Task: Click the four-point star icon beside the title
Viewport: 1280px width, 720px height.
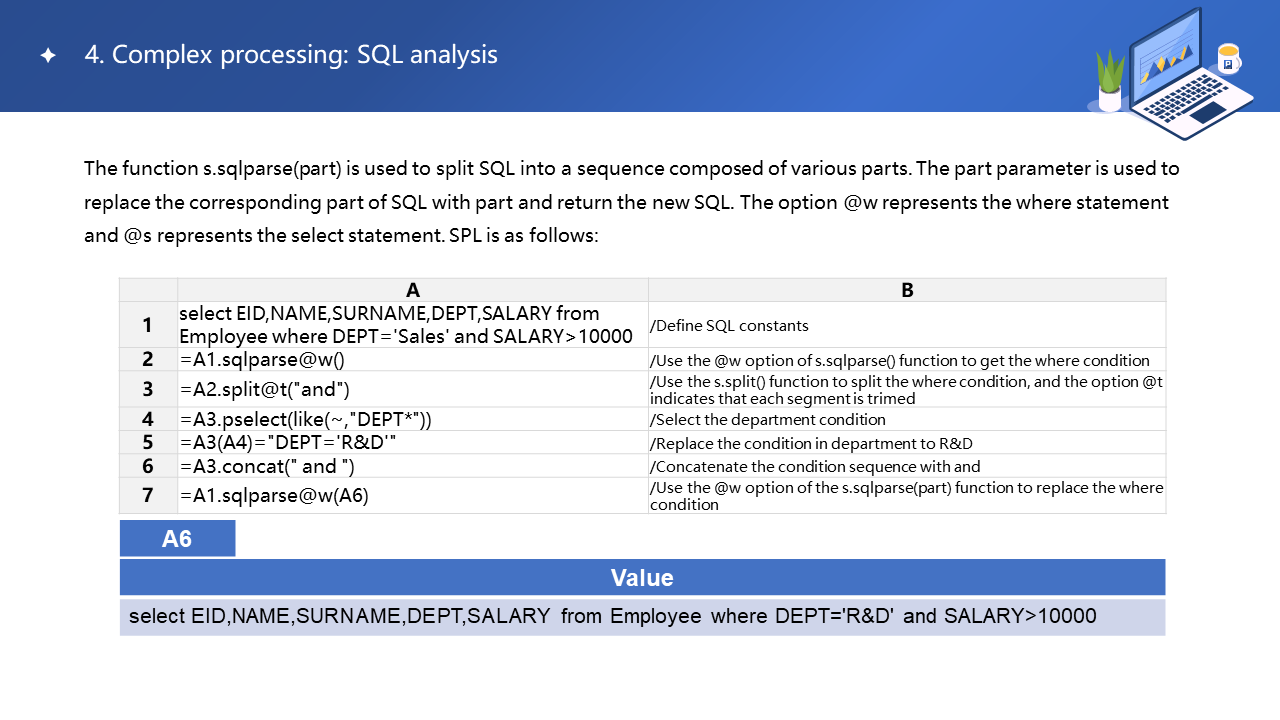Action: [x=47, y=56]
